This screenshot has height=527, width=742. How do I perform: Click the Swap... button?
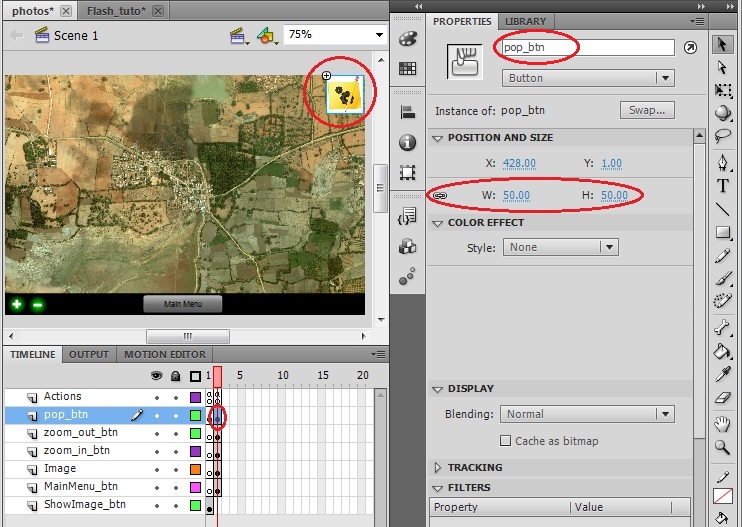pos(647,111)
